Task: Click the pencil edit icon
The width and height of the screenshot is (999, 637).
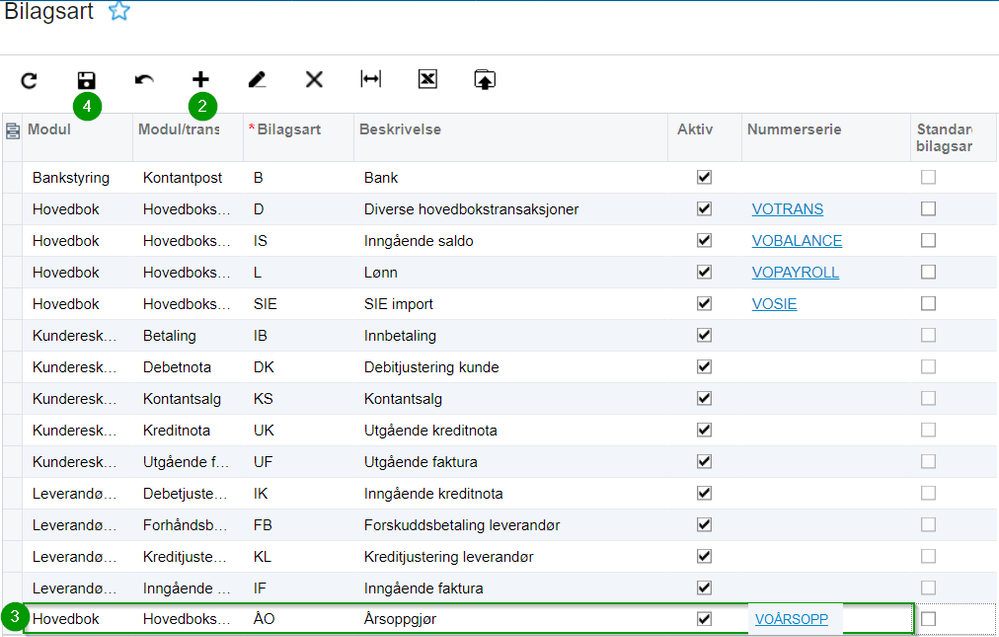Action: click(257, 80)
